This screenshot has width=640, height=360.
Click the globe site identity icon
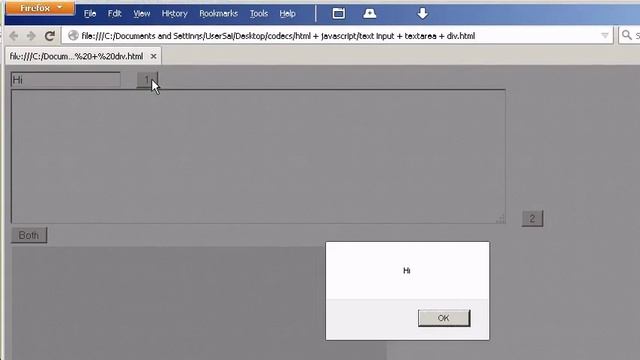coord(73,36)
